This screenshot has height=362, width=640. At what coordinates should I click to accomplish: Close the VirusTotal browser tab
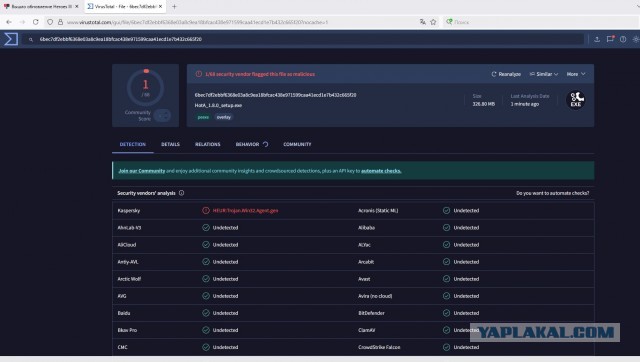click(160, 7)
